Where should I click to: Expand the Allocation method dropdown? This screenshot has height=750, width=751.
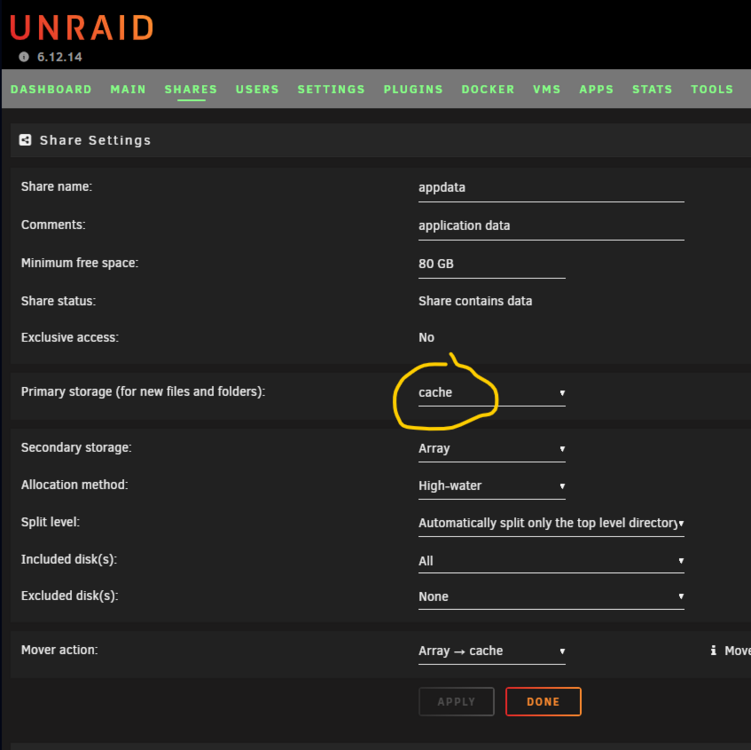[491, 486]
